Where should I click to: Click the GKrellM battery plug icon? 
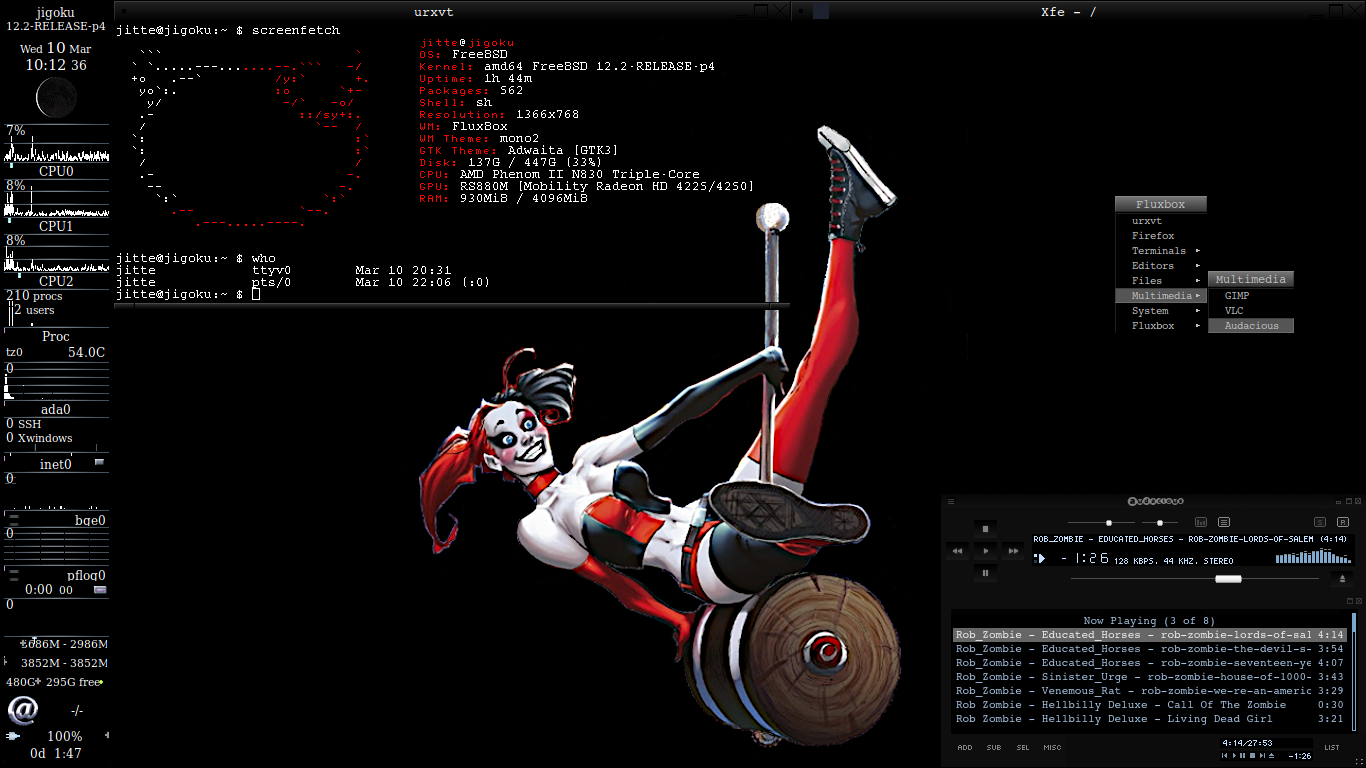[x=13, y=736]
